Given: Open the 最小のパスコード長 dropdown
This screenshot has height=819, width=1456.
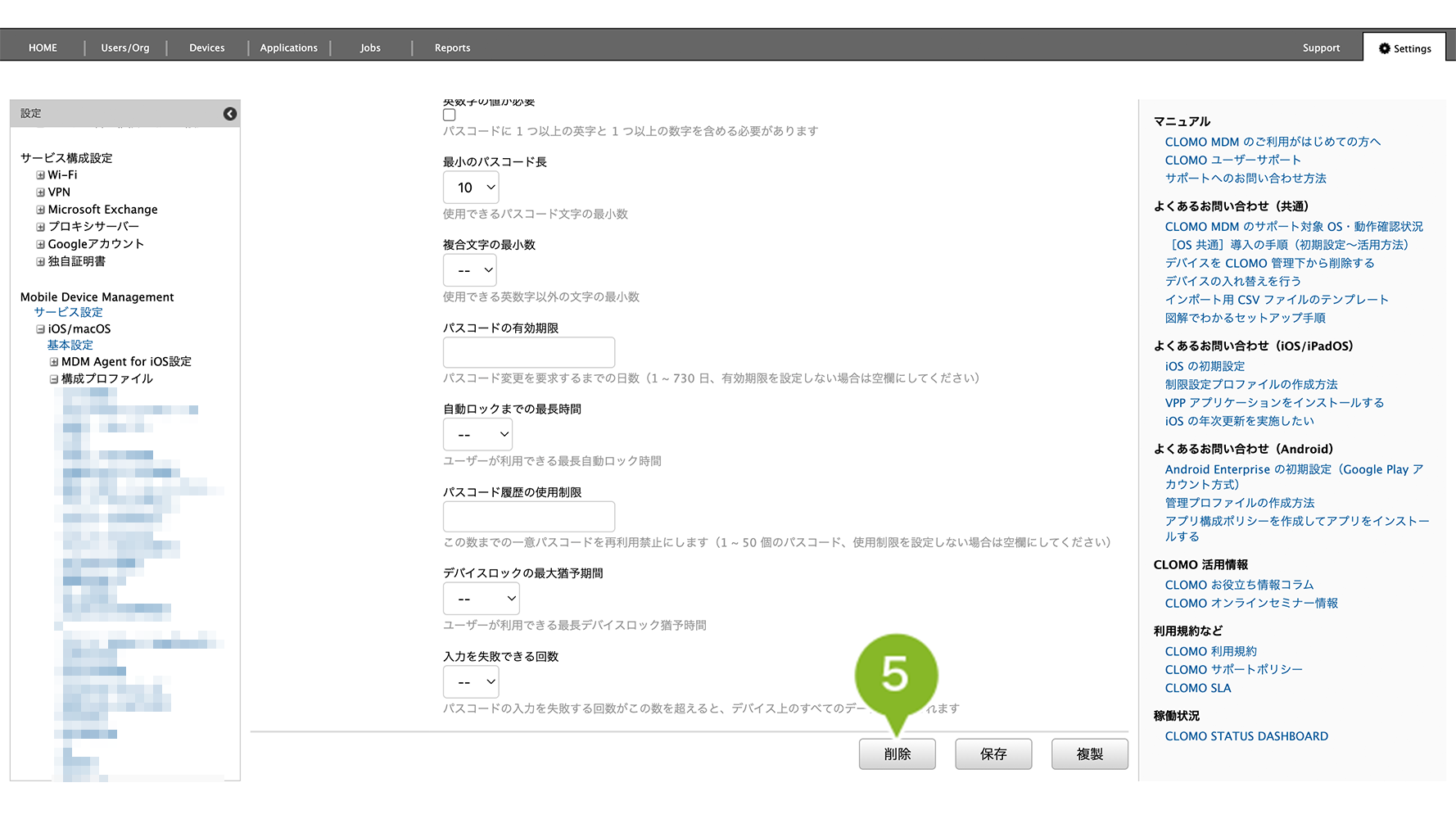Looking at the screenshot, I should (471, 188).
